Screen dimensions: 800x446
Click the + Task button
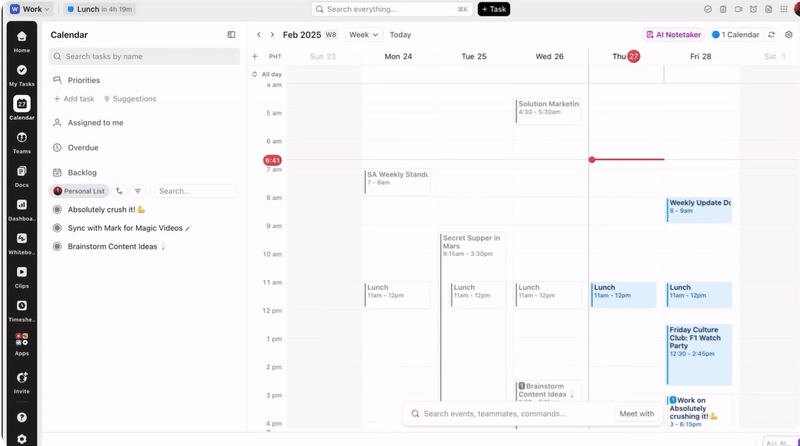tap(493, 9)
